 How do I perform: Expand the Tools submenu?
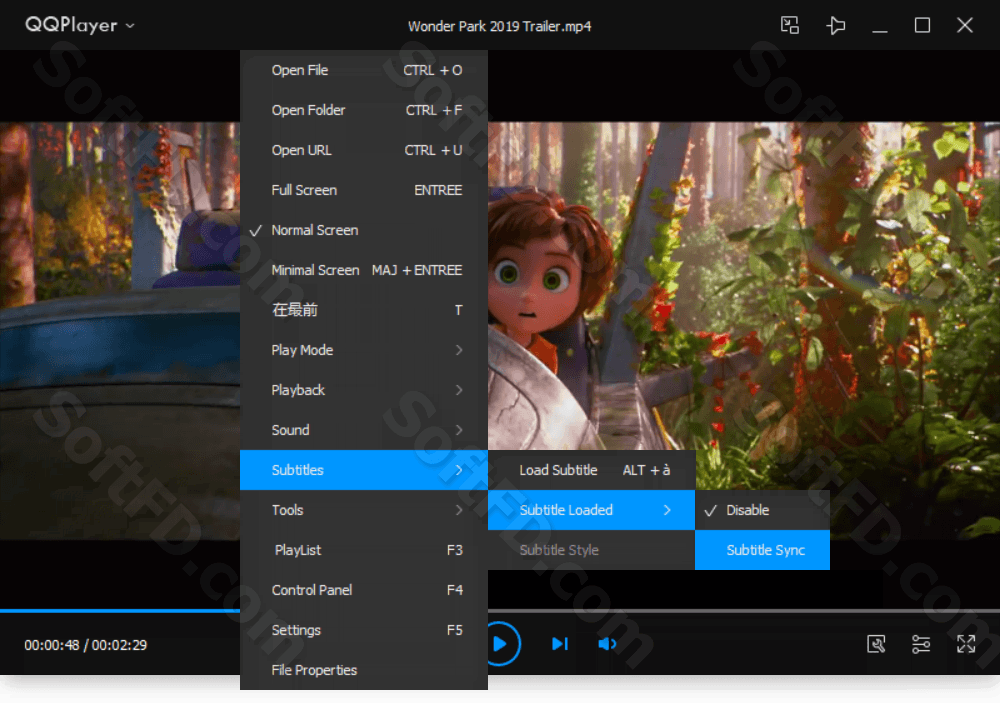pos(364,510)
